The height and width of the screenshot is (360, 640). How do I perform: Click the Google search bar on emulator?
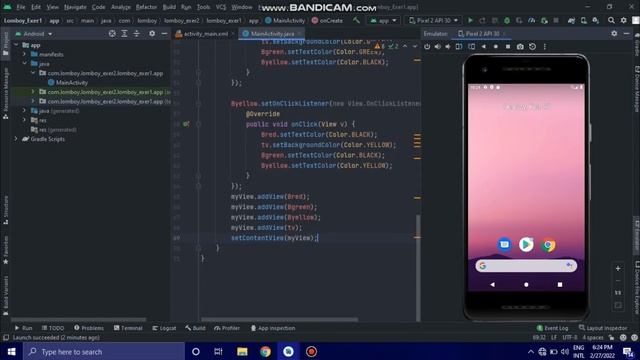(x=526, y=266)
